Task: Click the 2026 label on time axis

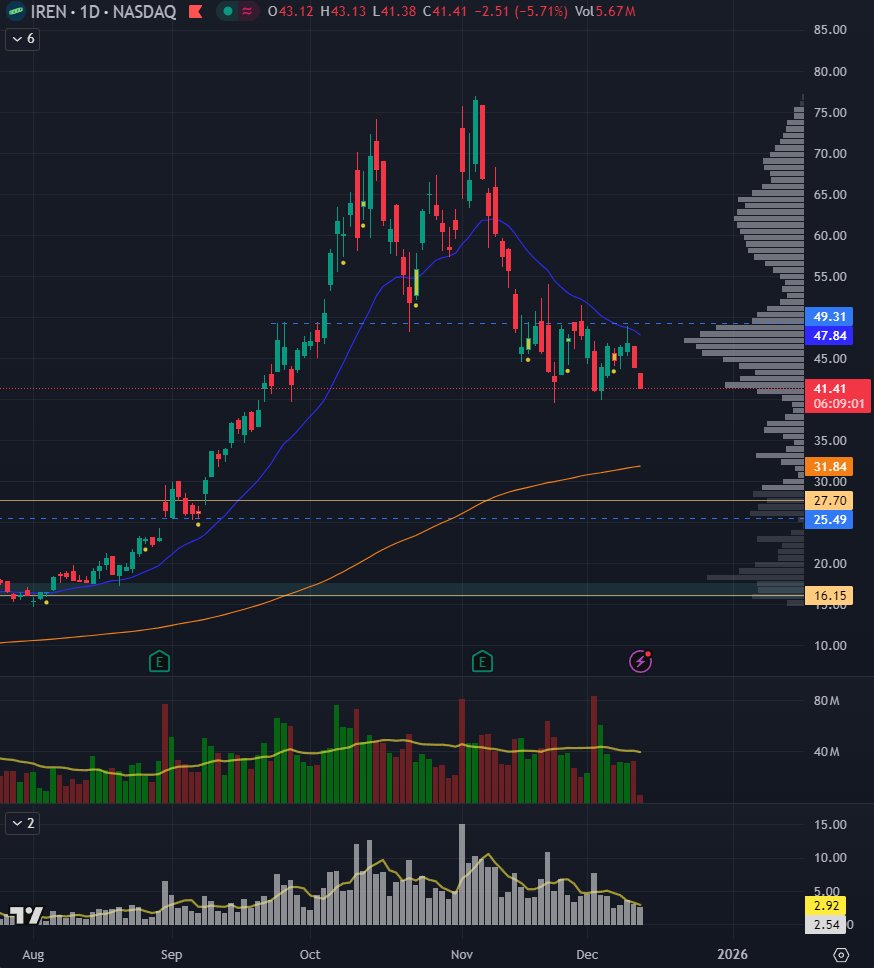Action: (x=732, y=954)
